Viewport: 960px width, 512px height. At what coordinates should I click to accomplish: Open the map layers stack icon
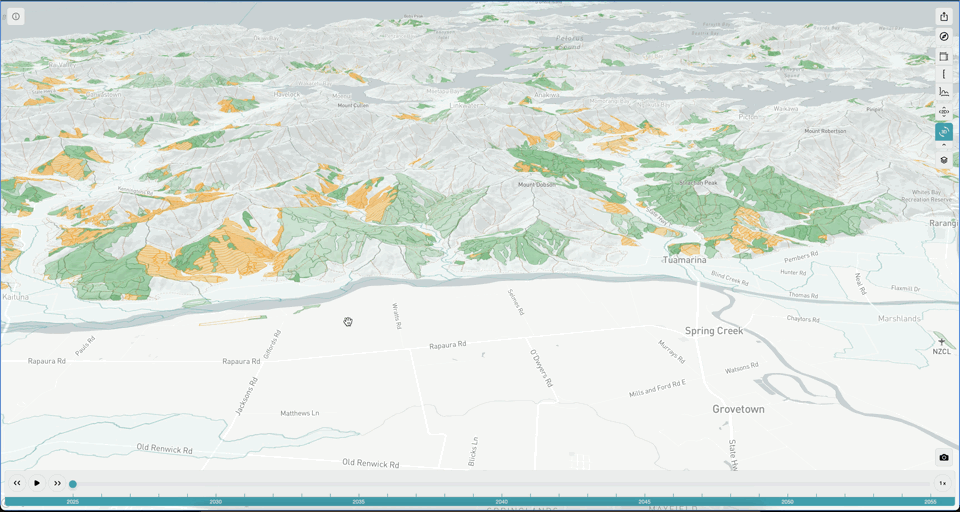pyautogui.click(x=944, y=160)
